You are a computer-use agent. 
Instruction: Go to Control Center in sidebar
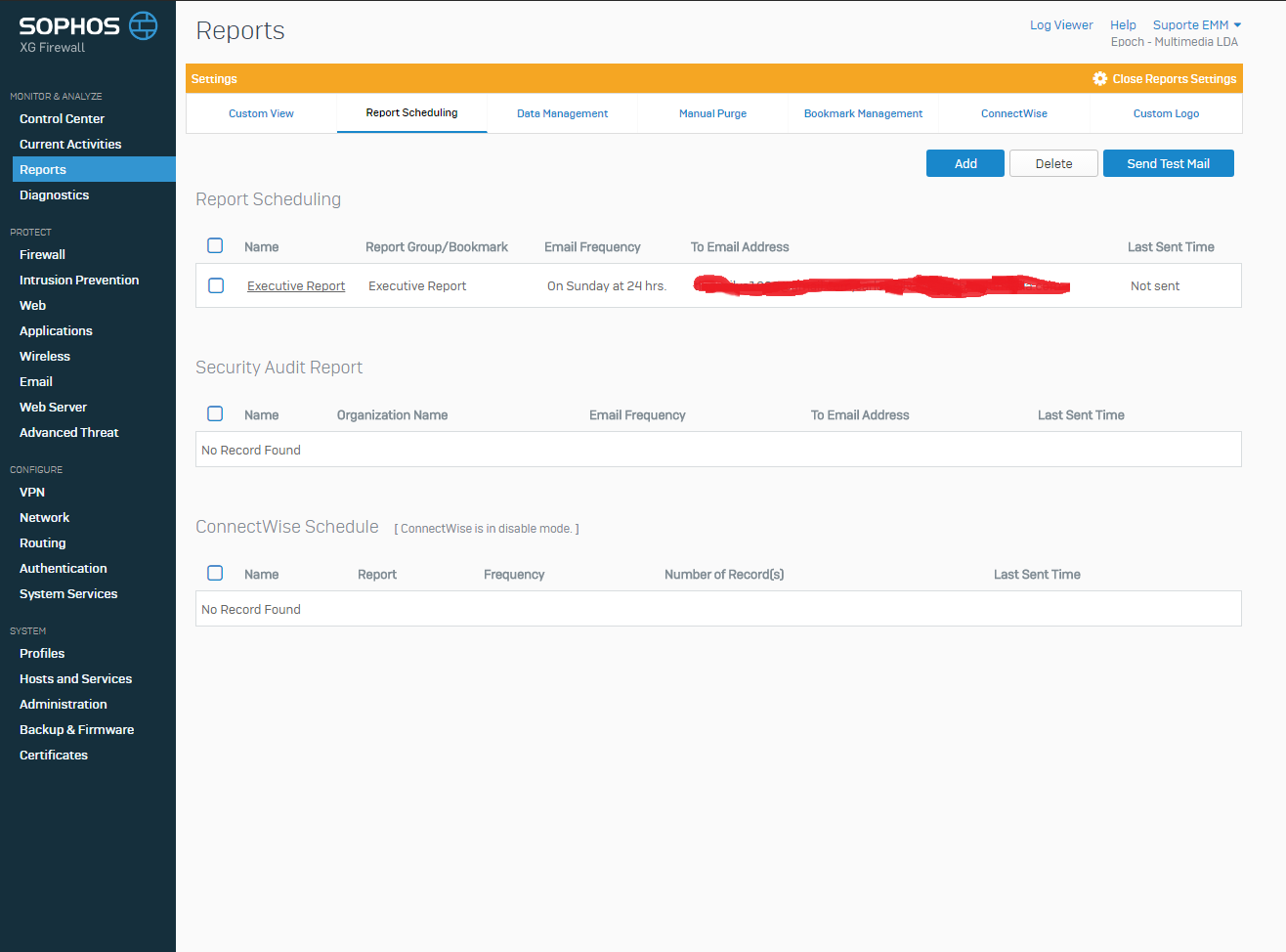tap(62, 118)
